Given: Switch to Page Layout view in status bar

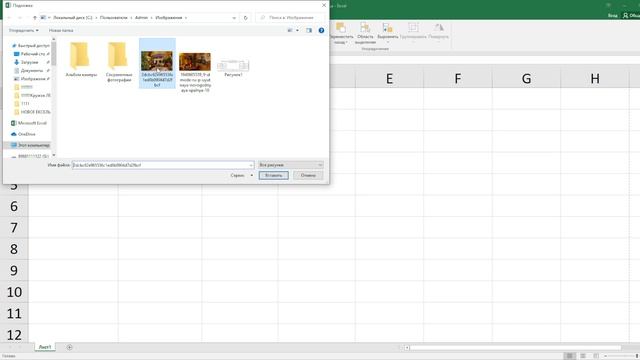Looking at the screenshot, I should click(x=583, y=356).
